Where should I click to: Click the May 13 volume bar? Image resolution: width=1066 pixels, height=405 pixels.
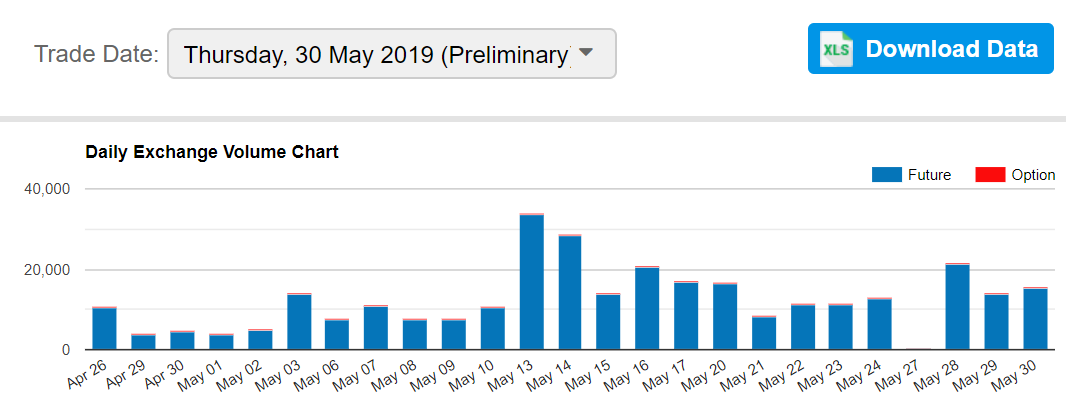(532, 282)
